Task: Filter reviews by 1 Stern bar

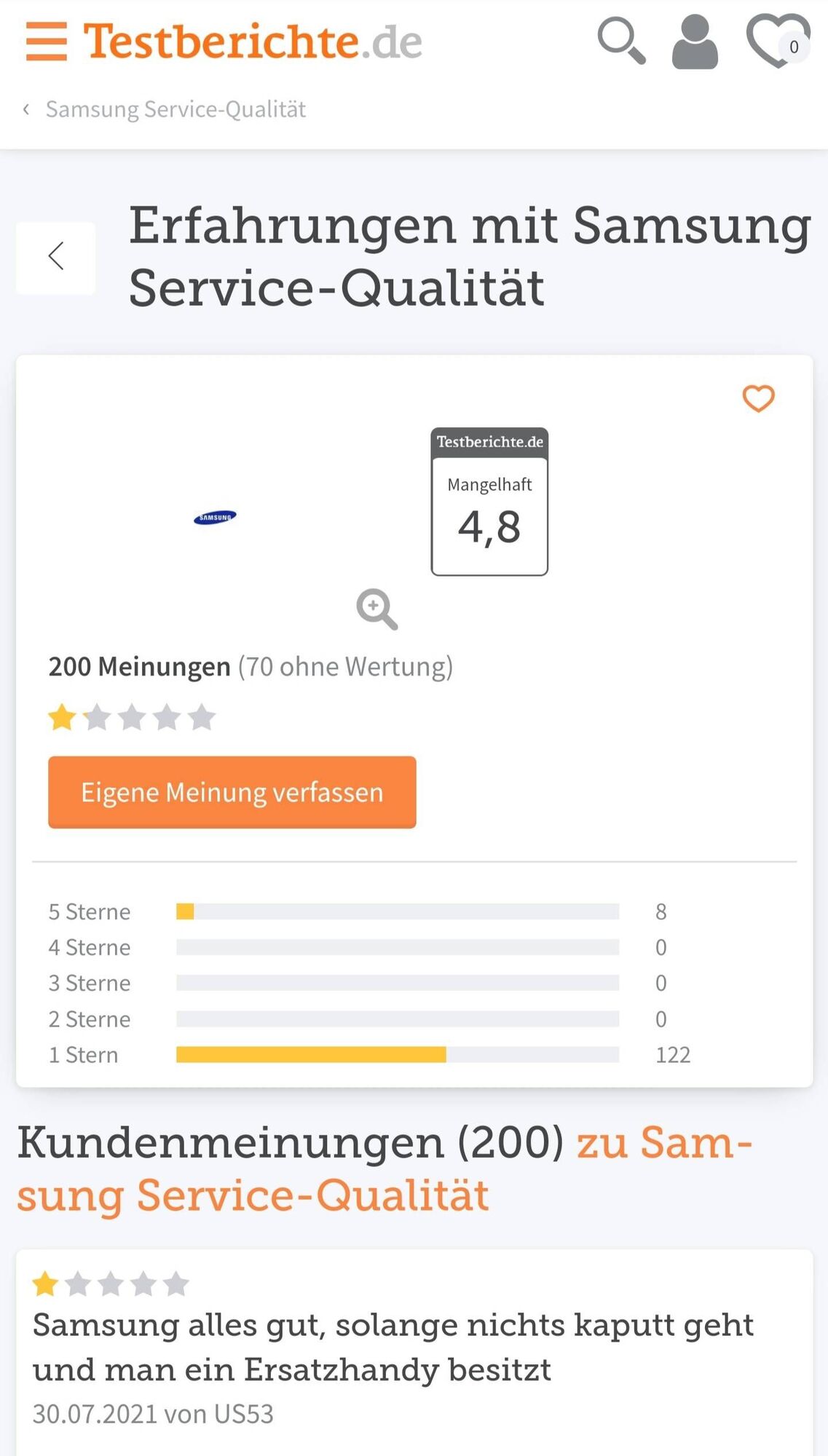Action: coord(398,1055)
